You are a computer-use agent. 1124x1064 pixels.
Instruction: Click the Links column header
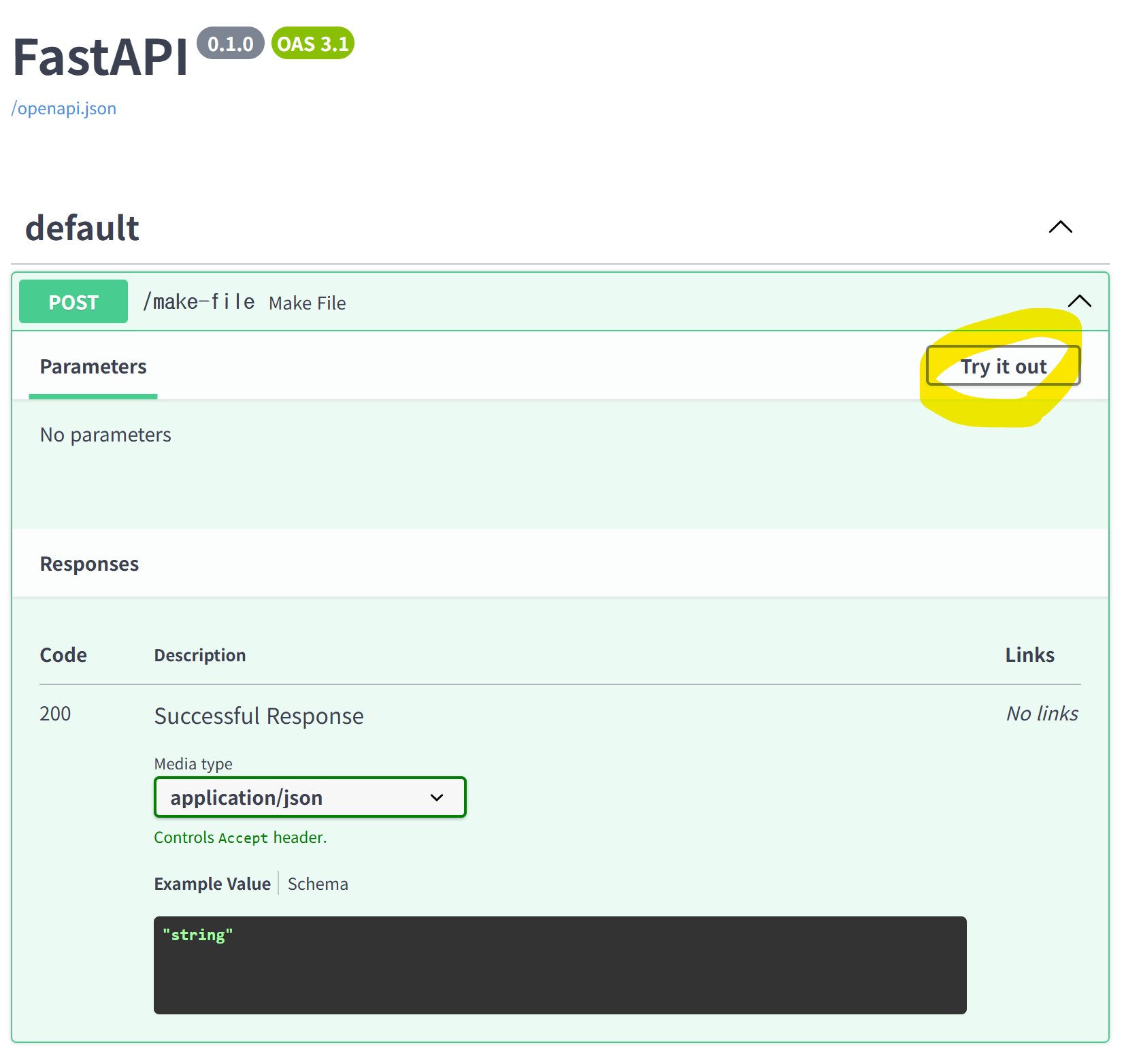(x=1030, y=655)
